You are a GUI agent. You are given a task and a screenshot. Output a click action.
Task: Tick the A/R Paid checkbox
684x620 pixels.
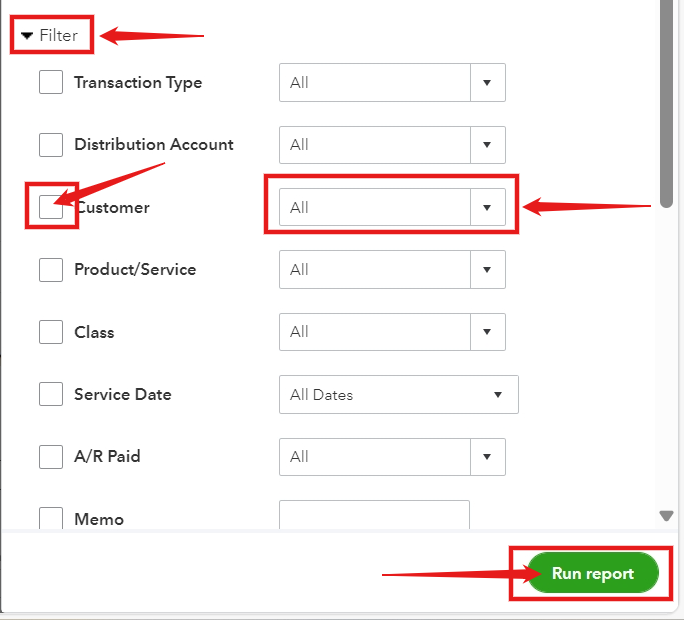[x=51, y=457]
